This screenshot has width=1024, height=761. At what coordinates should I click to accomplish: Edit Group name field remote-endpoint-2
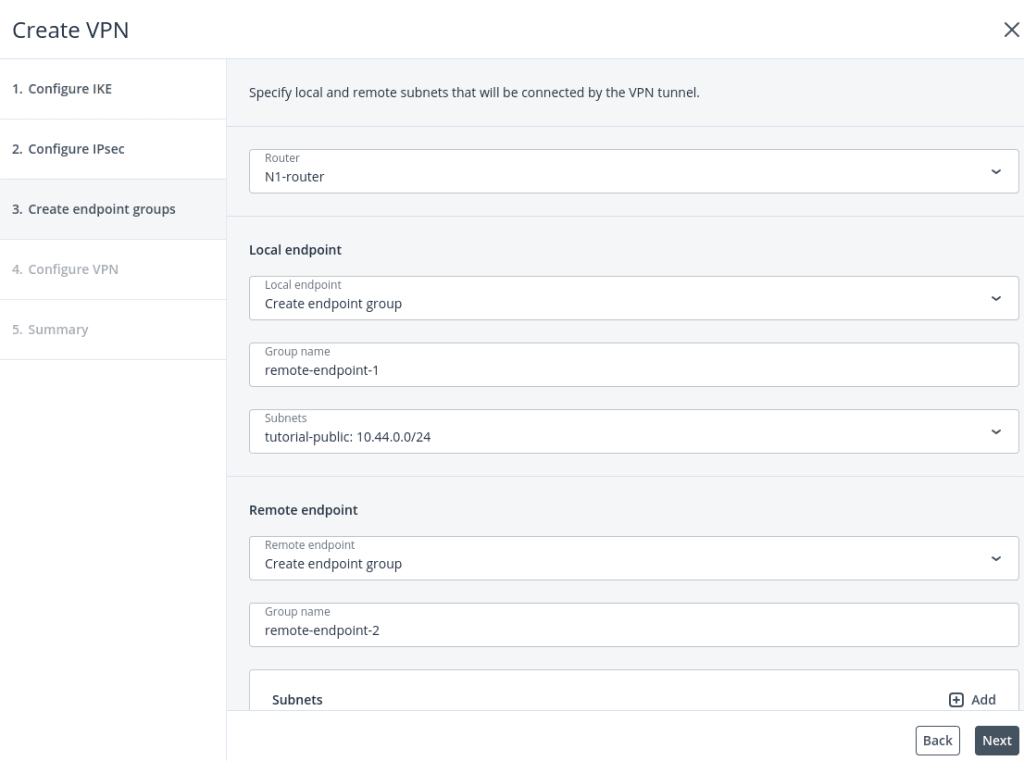pos(633,625)
